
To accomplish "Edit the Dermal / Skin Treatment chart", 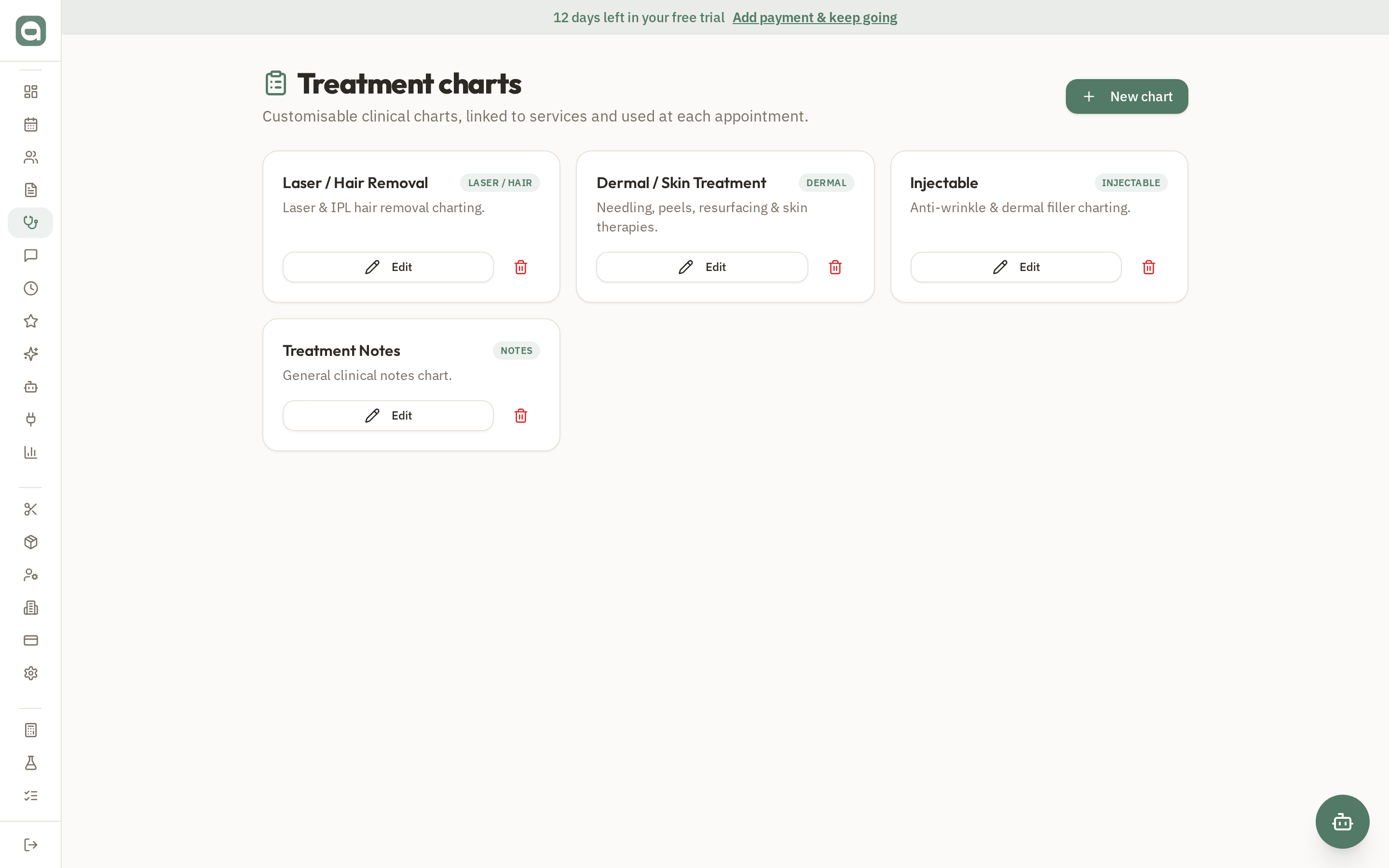I will click(x=702, y=267).
